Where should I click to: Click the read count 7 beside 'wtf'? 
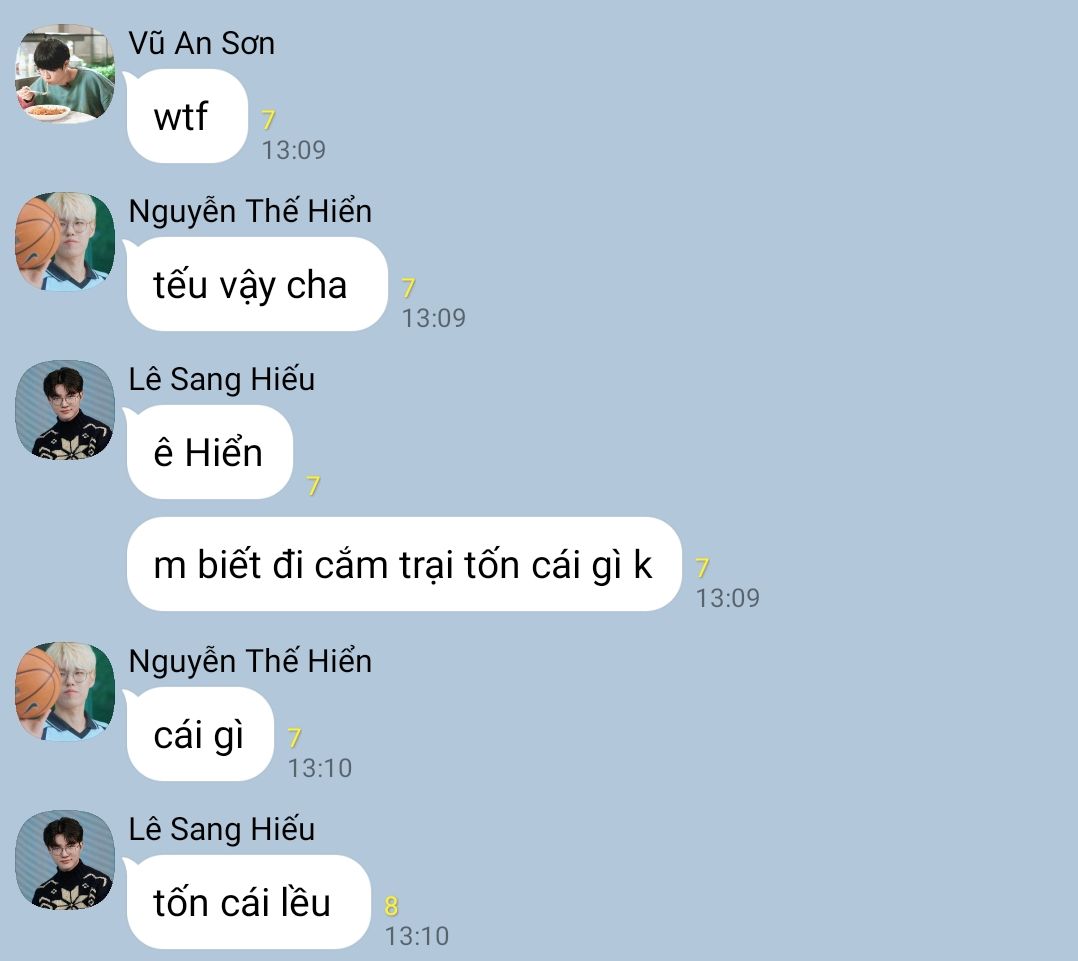[269, 120]
